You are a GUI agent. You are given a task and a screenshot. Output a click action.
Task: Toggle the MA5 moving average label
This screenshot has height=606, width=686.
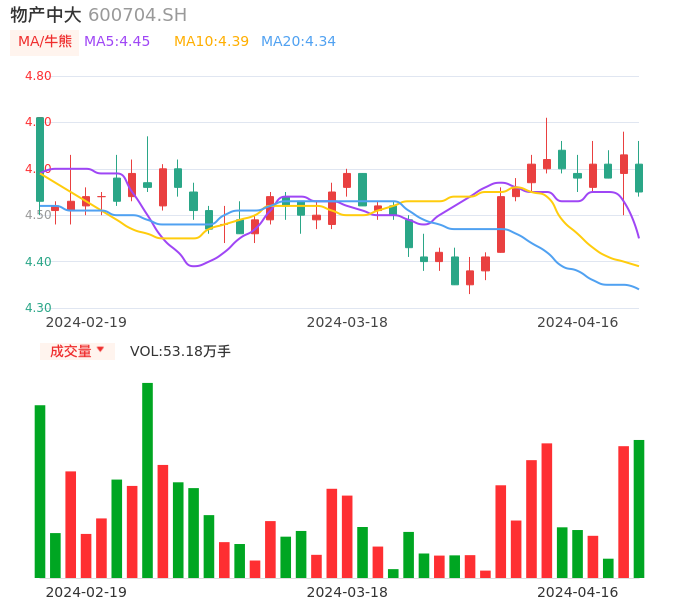click(x=117, y=42)
